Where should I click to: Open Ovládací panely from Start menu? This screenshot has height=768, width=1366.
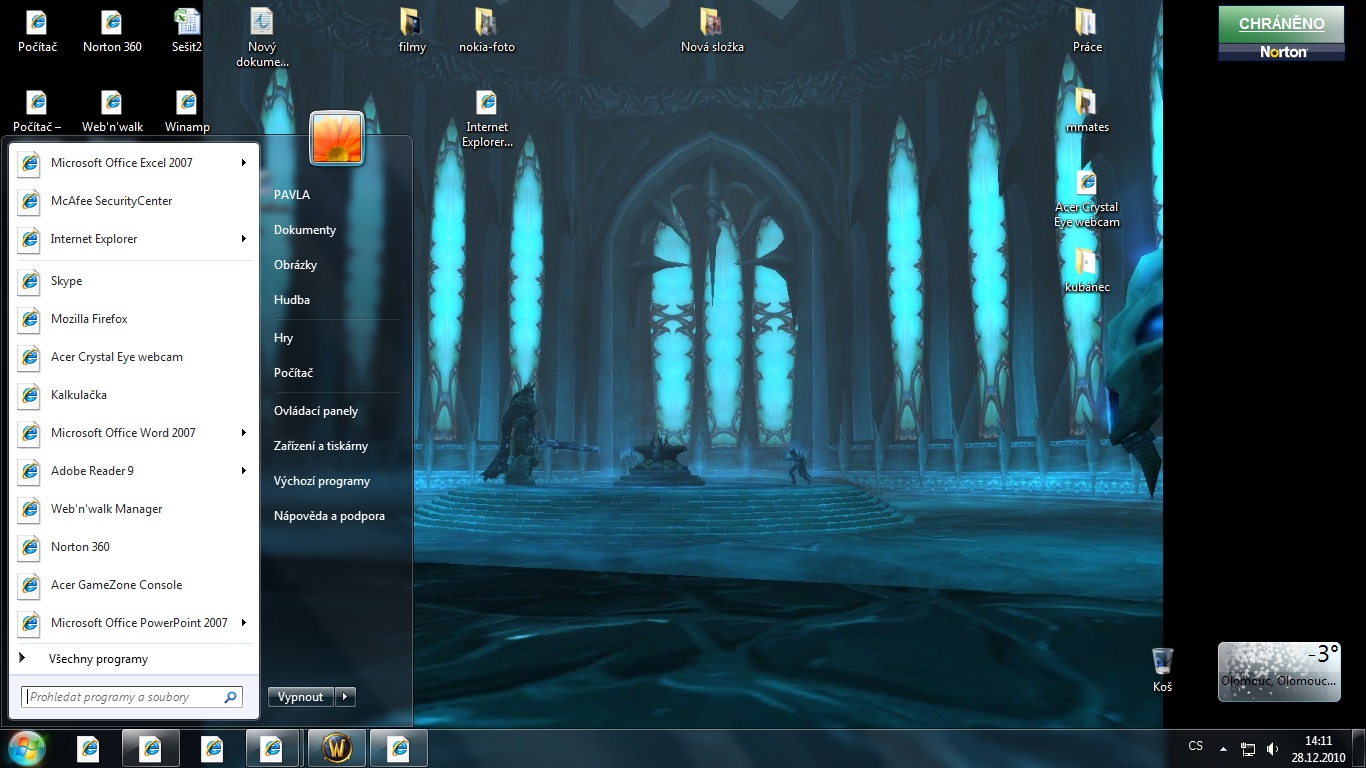[316, 411]
